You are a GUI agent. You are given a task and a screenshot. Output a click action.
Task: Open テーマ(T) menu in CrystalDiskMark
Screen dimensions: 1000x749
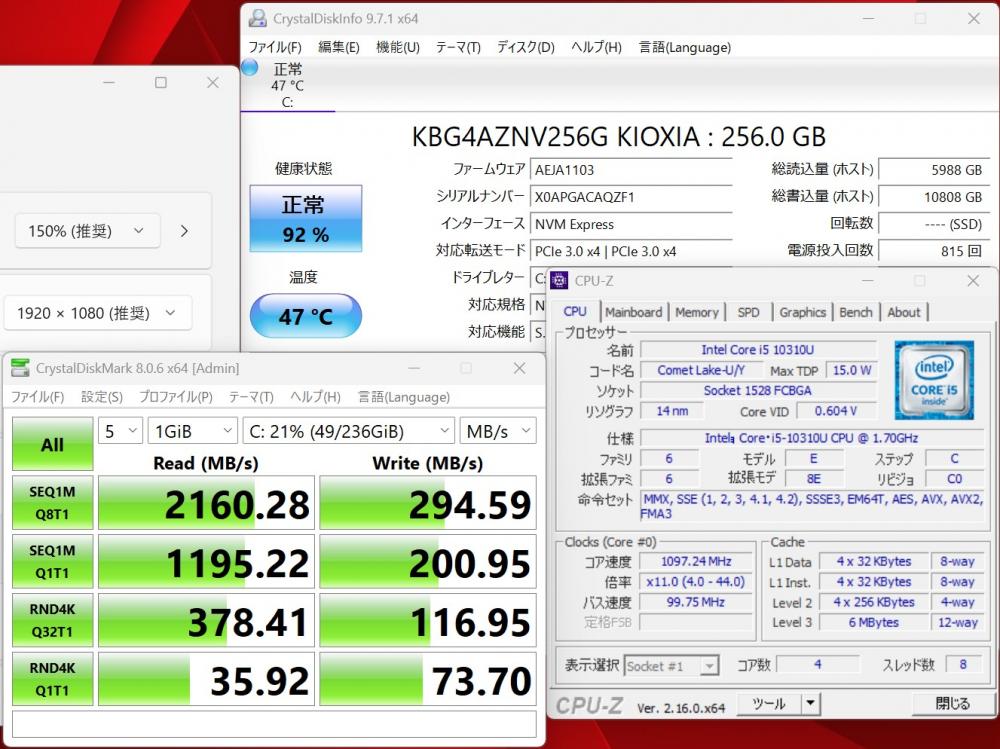(251, 397)
